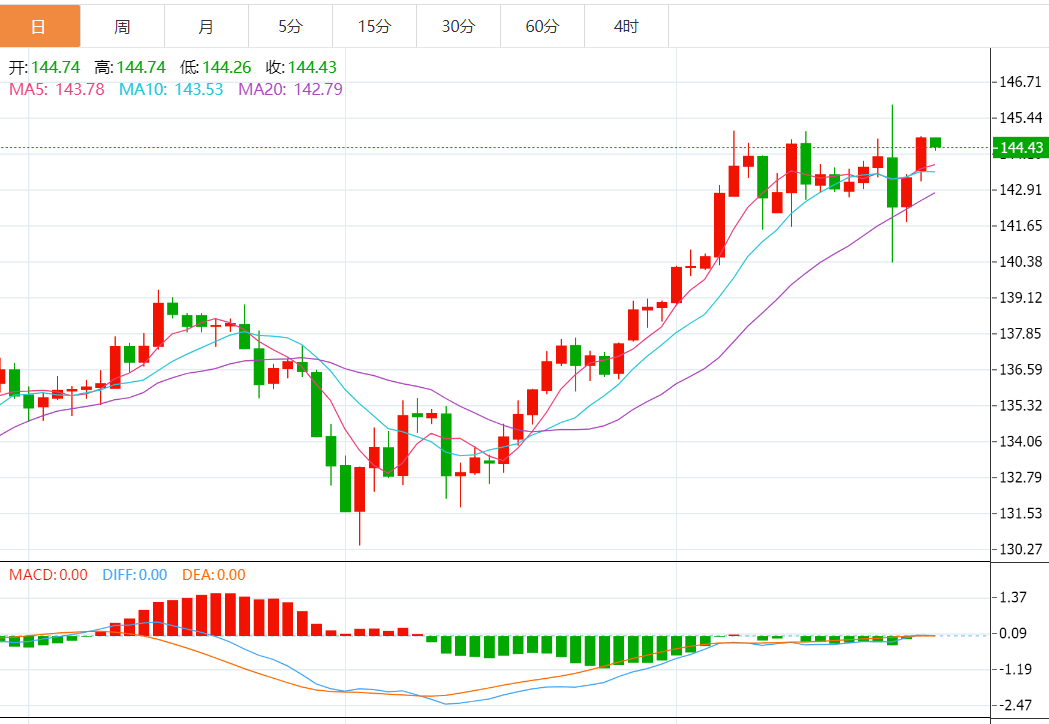Screen dimensions: 1049x724
Task: Click the MA20: 142.79 indicator label
Action: [290, 89]
